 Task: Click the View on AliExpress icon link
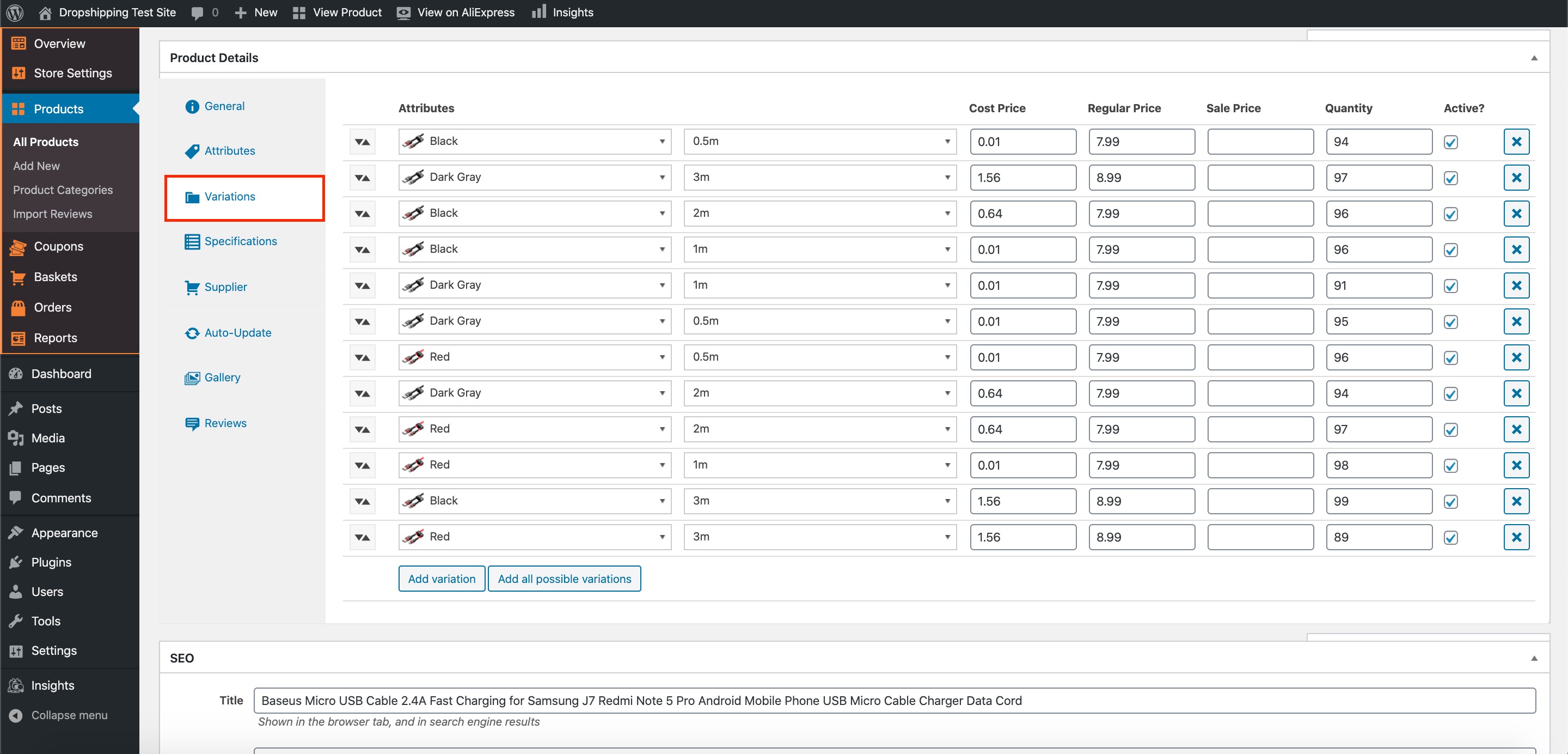403,12
